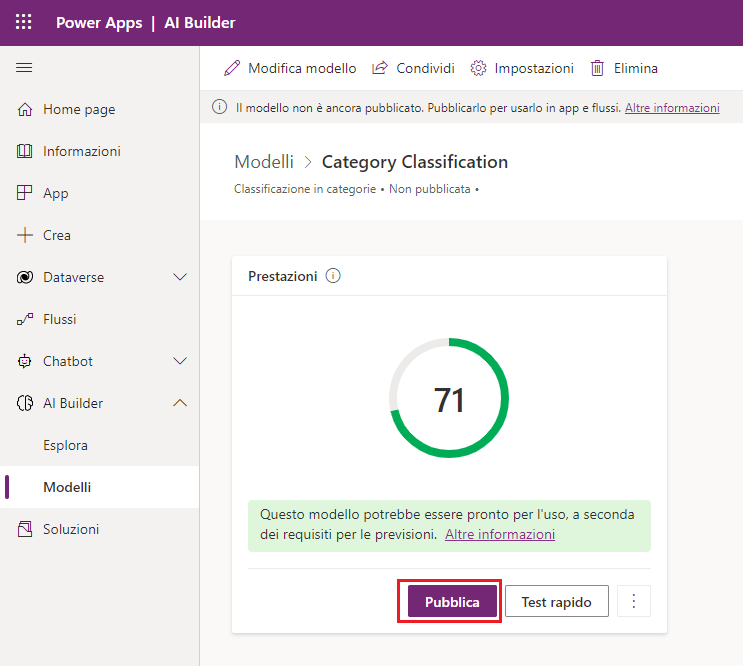
Task: Click the Informazioni book icon
Action: coord(25,151)
